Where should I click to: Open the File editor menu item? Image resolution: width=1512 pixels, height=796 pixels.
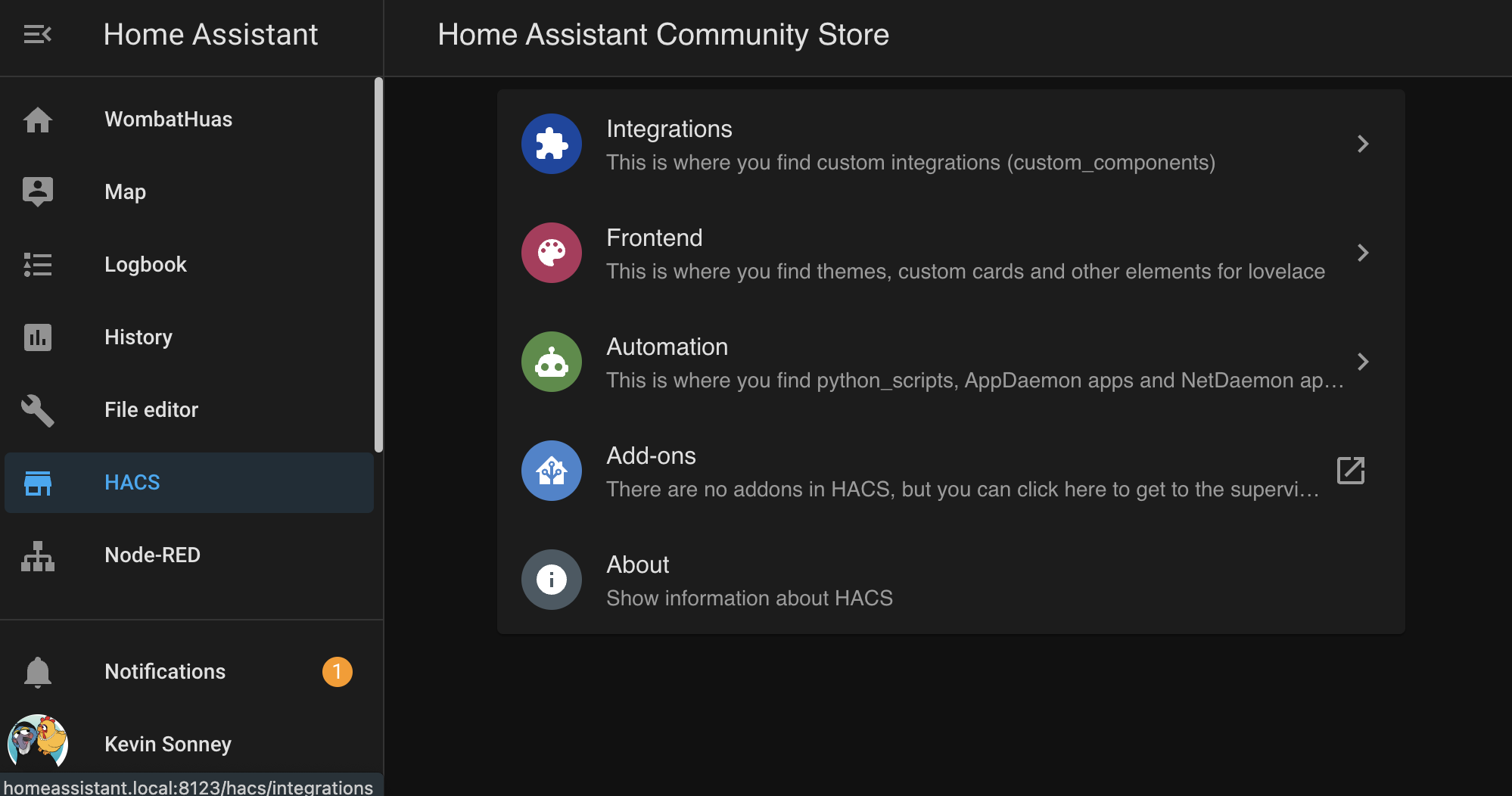pos(189,410)
